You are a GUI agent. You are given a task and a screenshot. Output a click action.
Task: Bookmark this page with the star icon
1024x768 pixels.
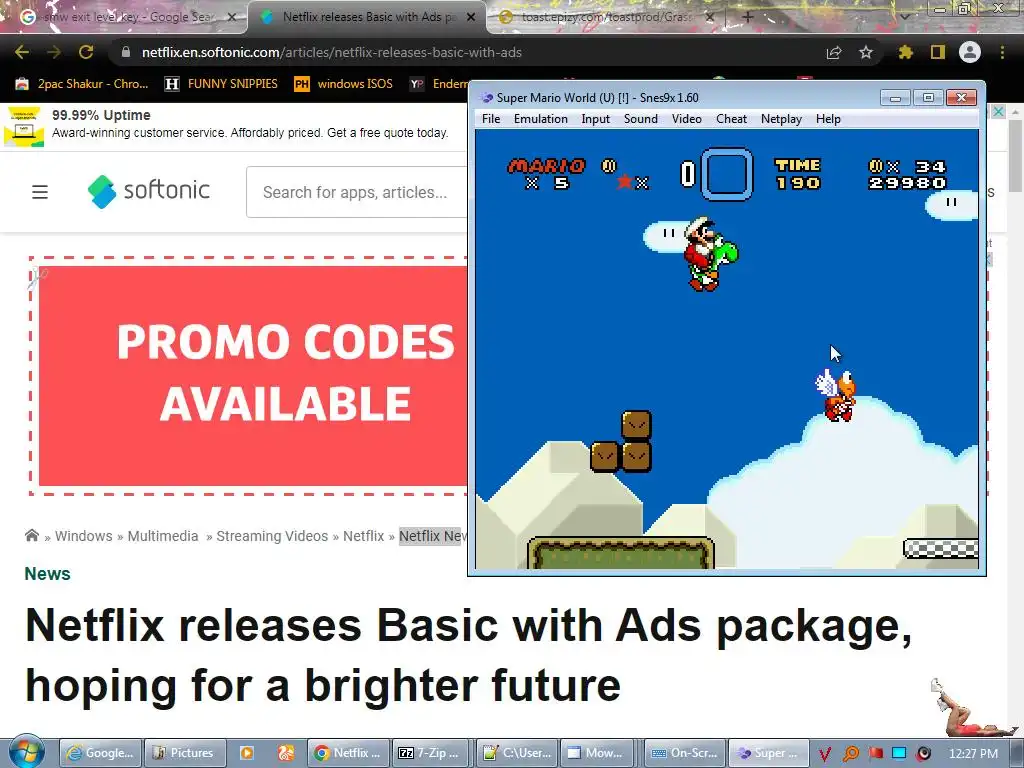(x=866, y=52)
